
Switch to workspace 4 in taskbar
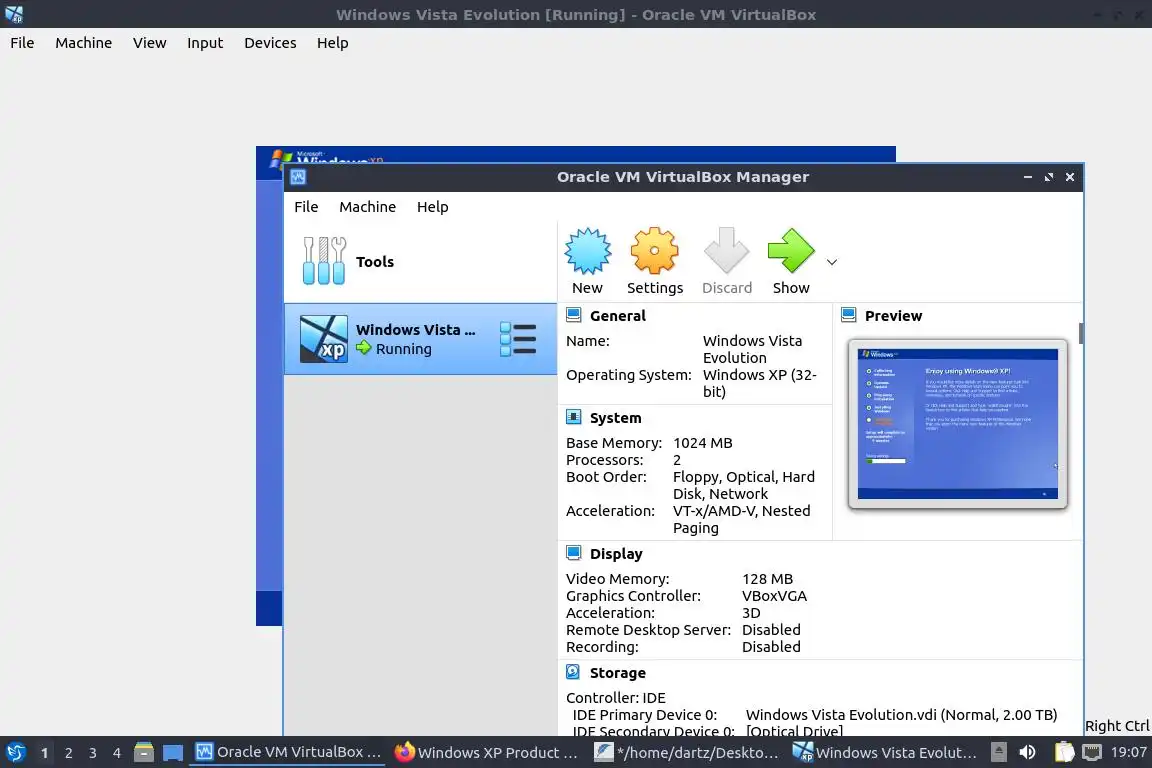point(117,753)
